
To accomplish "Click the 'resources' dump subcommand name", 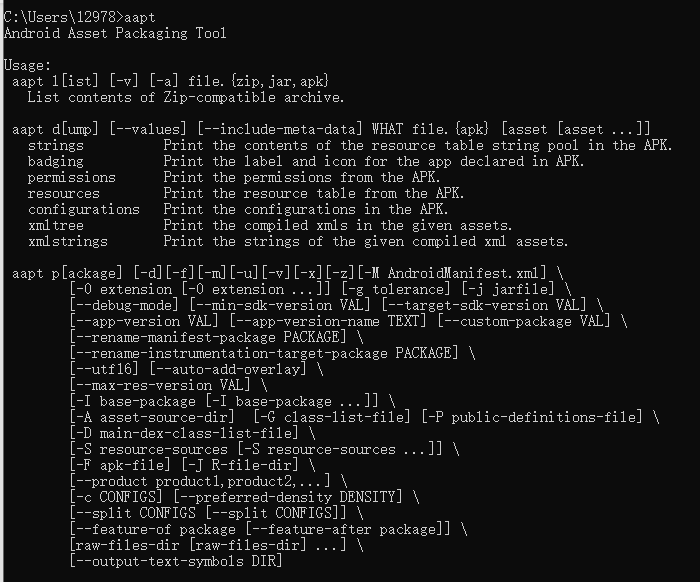I will click(64, 193).
